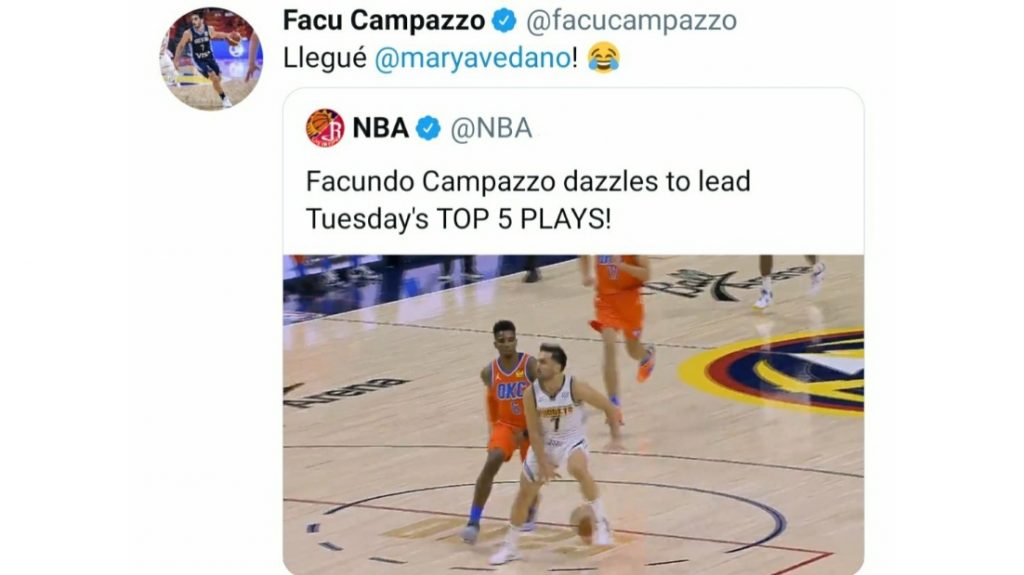Viewport: 1024px width, 575px height.
Task: Click the NBA blue verified badge
Action: (428, 128)
